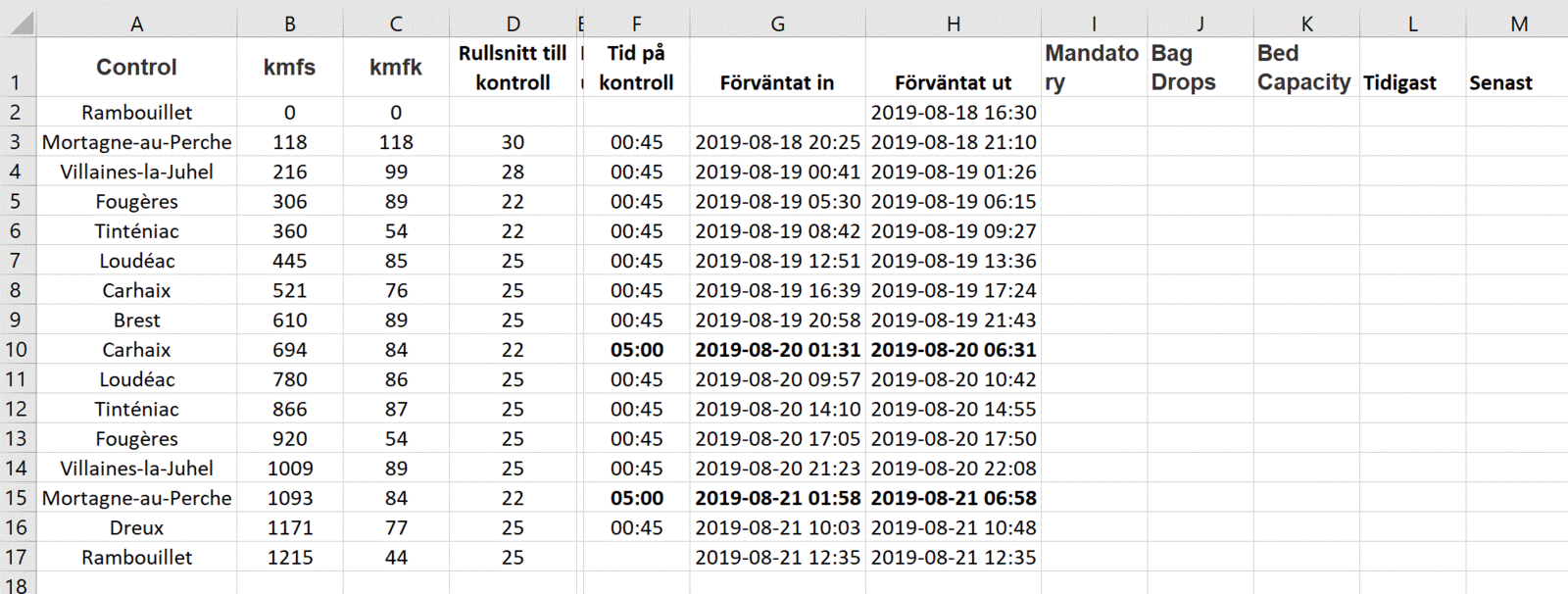The height and width of the screenshot is (594, 1568).
Task: Click the select-all corner triangle
Action: [x=20, y=23]
